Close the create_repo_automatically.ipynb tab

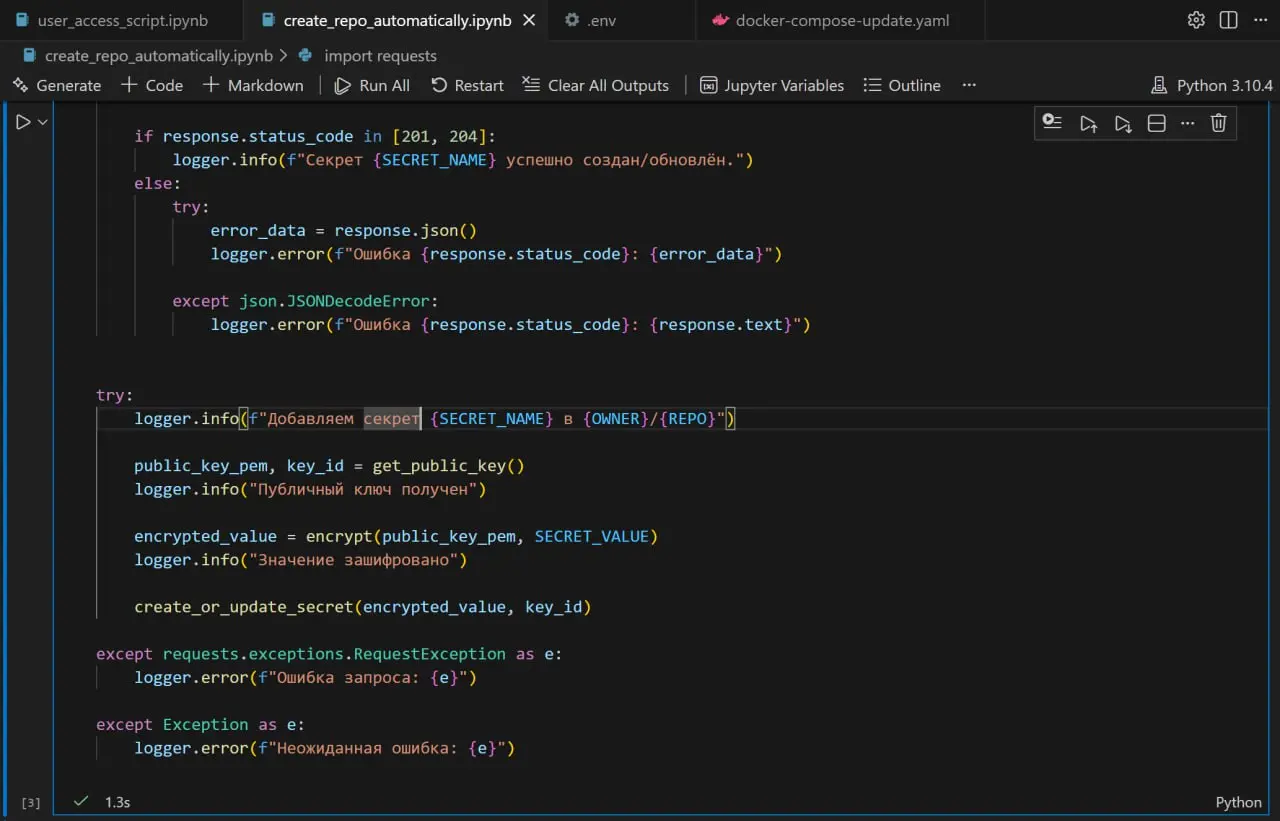click(529, 20)
